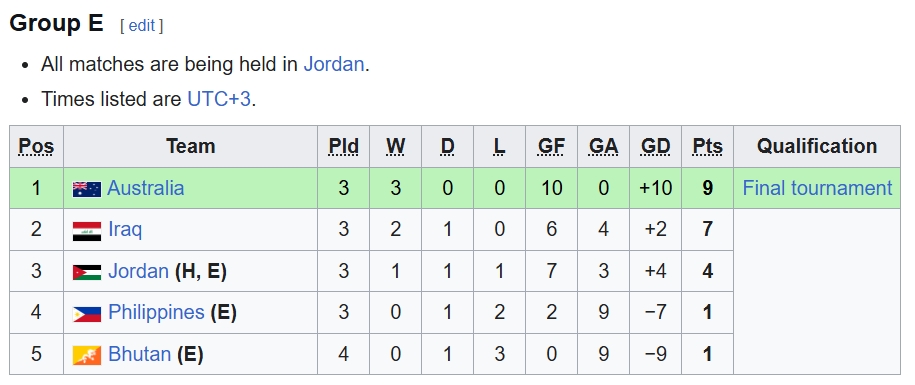Click the GF column header abbreviation
This screenshot has height=385, width=915.
tap(551, 146)
